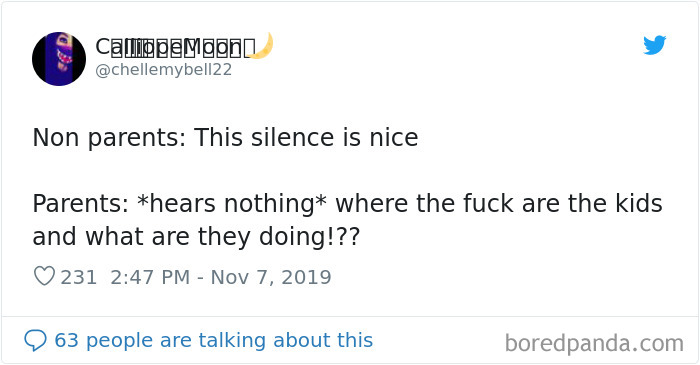
Task: Like the tweet with the heart icon
Action: (x=44, y=276)
